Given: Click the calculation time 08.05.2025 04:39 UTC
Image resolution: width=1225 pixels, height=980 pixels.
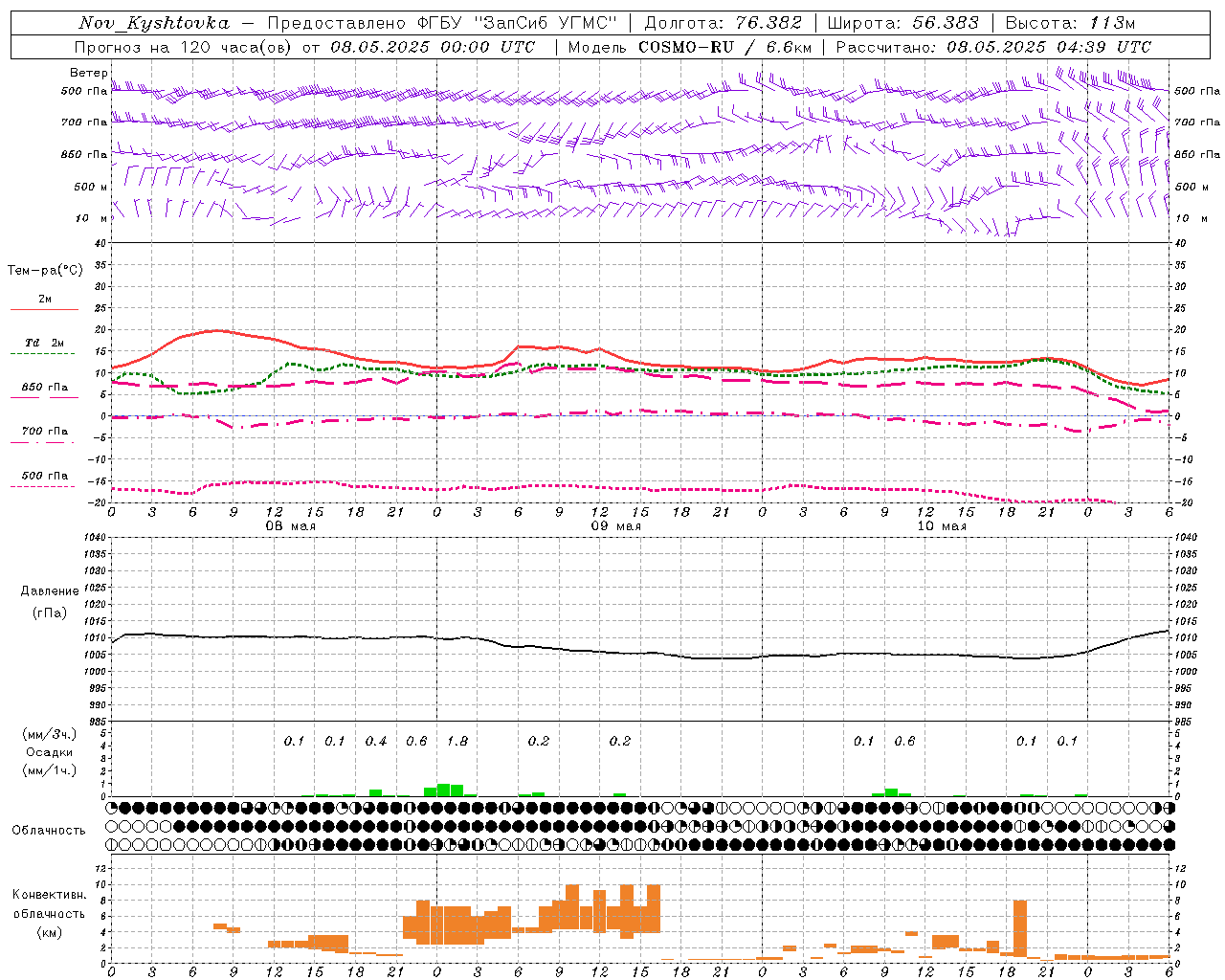Looking at the screenshot, I should click(1049, 47).
